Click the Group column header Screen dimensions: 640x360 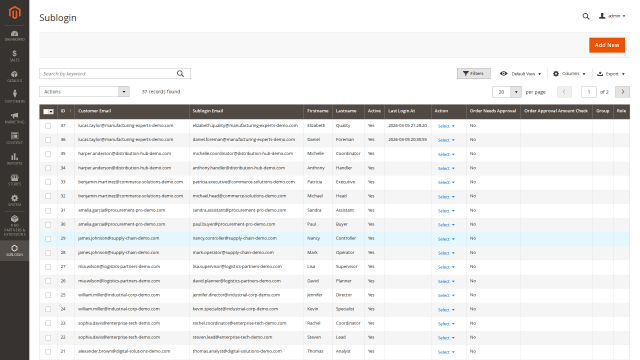pyautogui.click(x=602, y=111)
